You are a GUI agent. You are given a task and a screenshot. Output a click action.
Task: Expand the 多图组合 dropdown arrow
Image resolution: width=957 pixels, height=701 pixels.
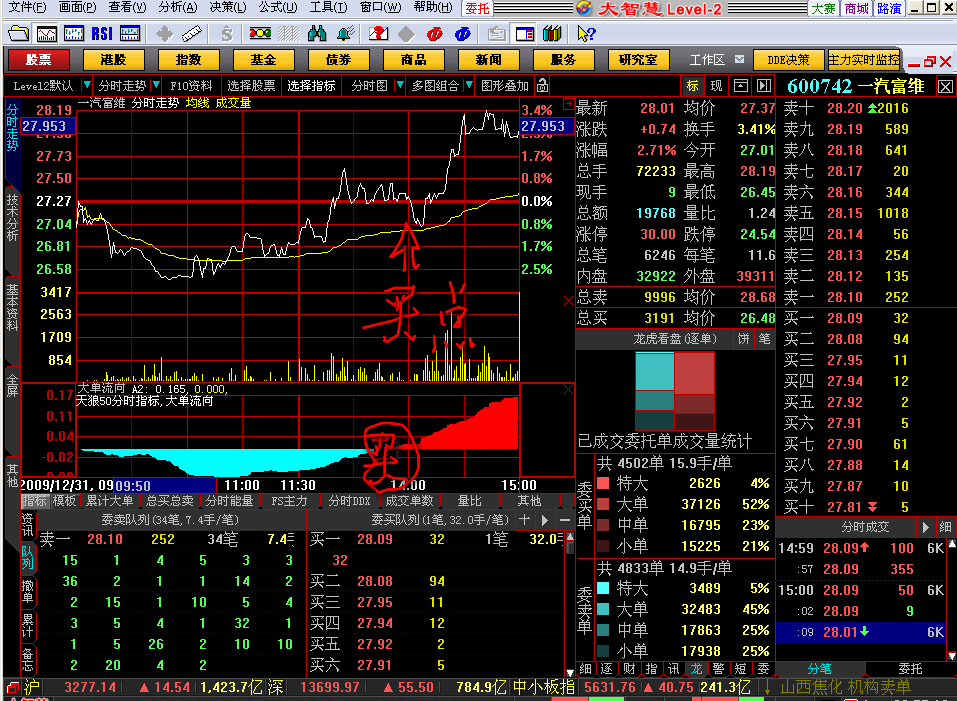pos(469,85)
